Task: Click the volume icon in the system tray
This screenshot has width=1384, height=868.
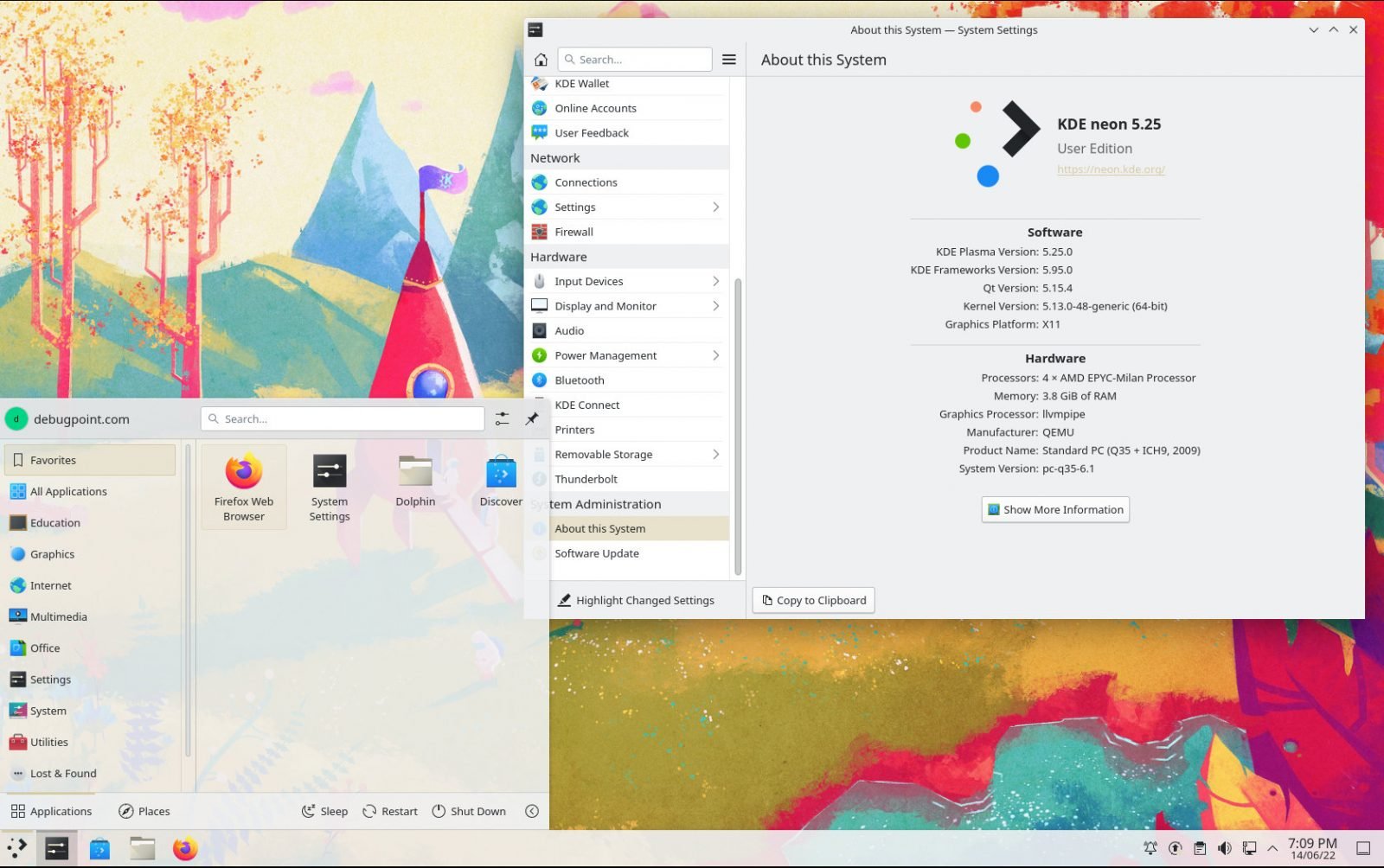Action: point(1225,848)
